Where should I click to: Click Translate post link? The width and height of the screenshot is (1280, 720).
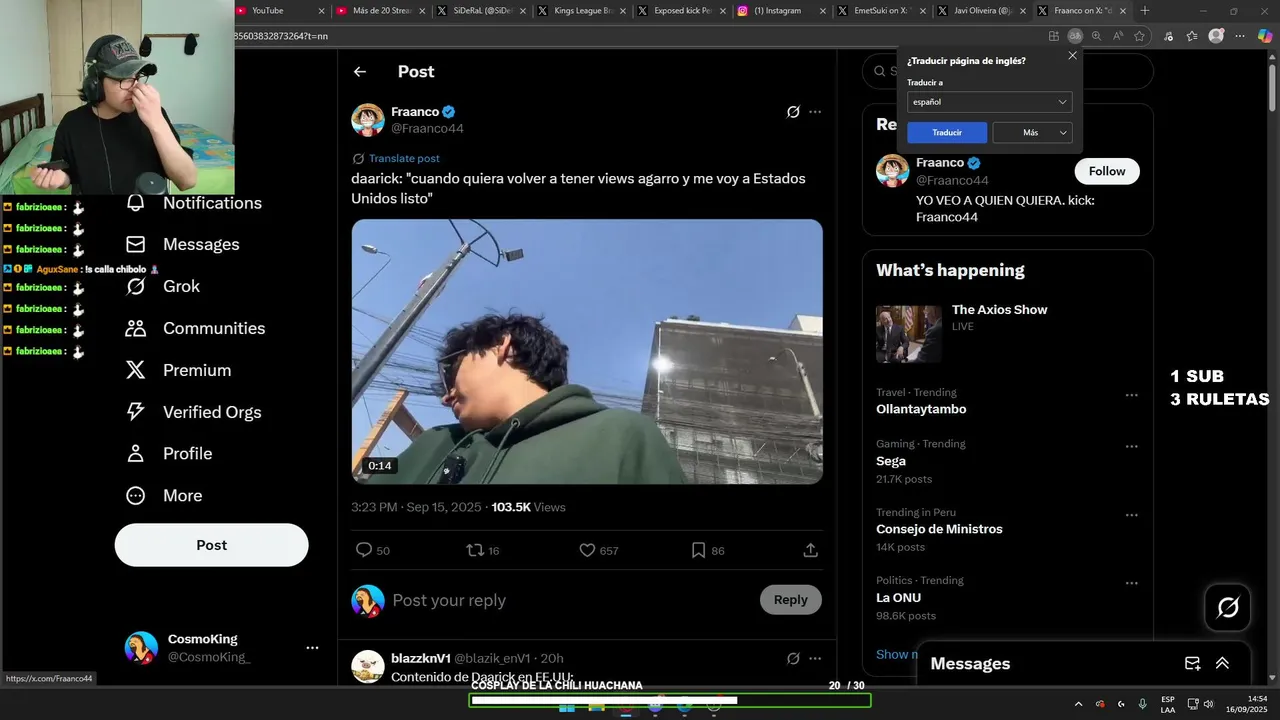tap(404, 158)
